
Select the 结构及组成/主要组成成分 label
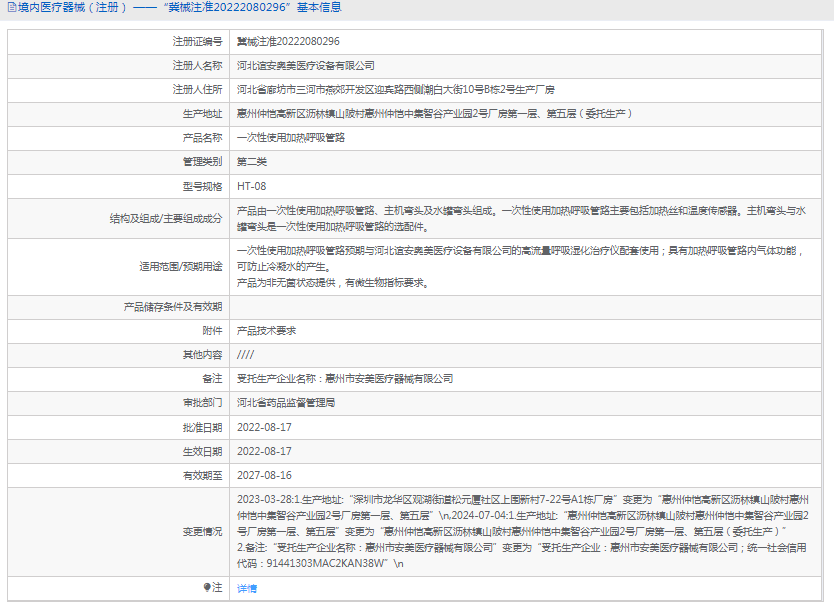[x=166, y=219]
